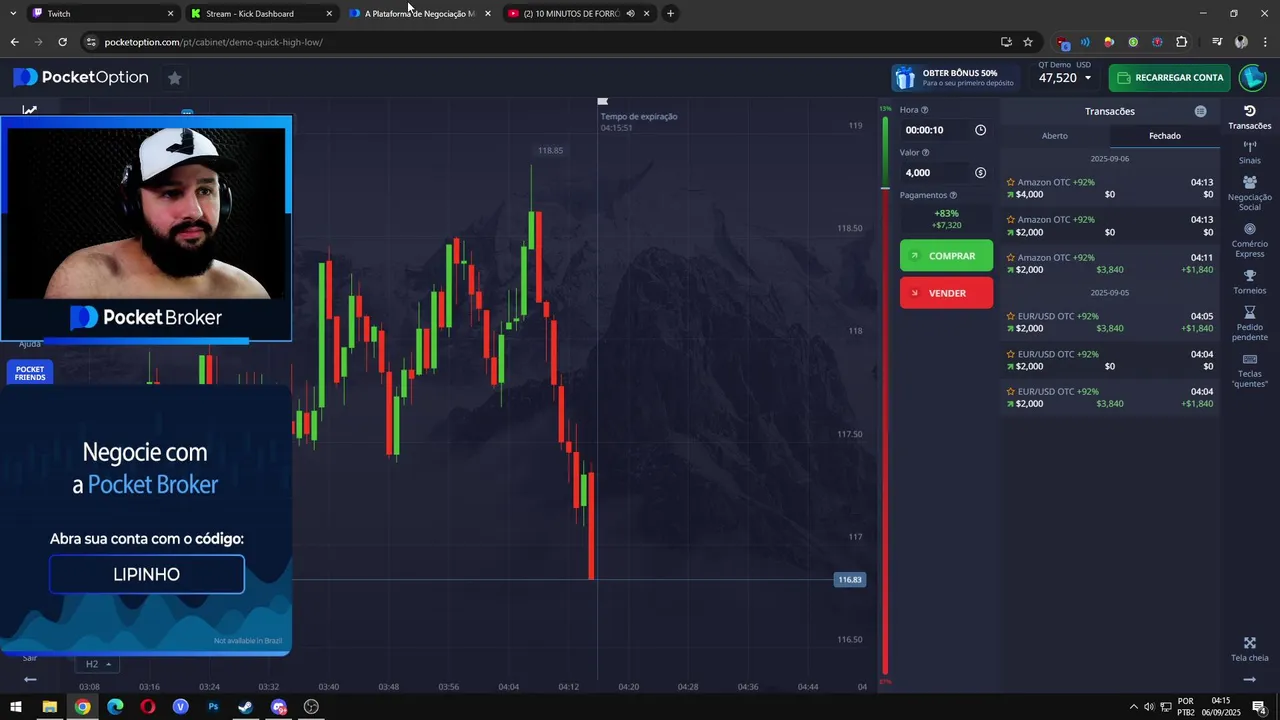Open the Sinais sidebar panel
Screen dimensions: 1280x720
click(x=1249, y=152)
